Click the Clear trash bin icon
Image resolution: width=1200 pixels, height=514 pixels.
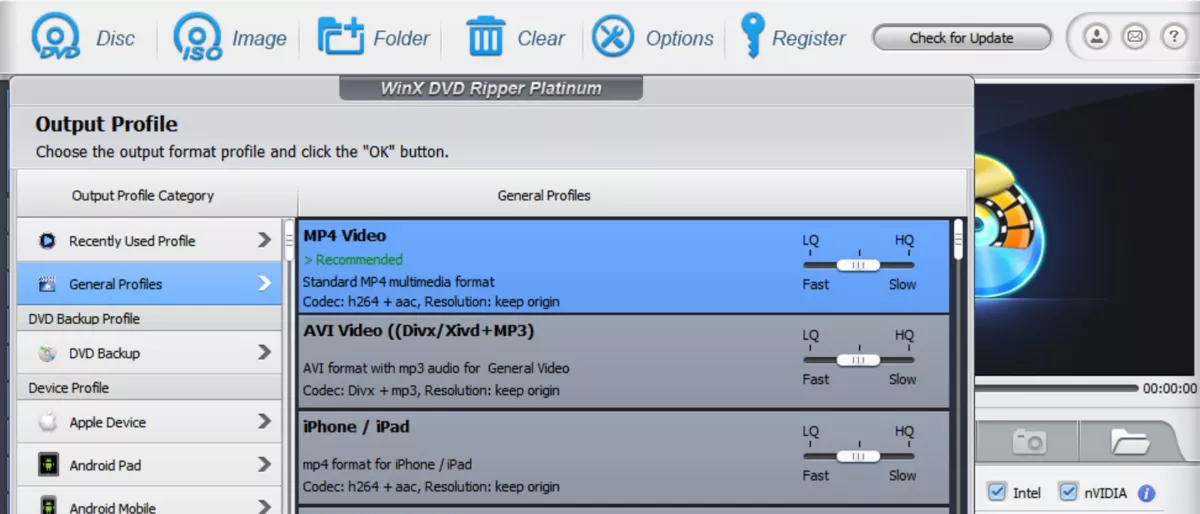486,38
